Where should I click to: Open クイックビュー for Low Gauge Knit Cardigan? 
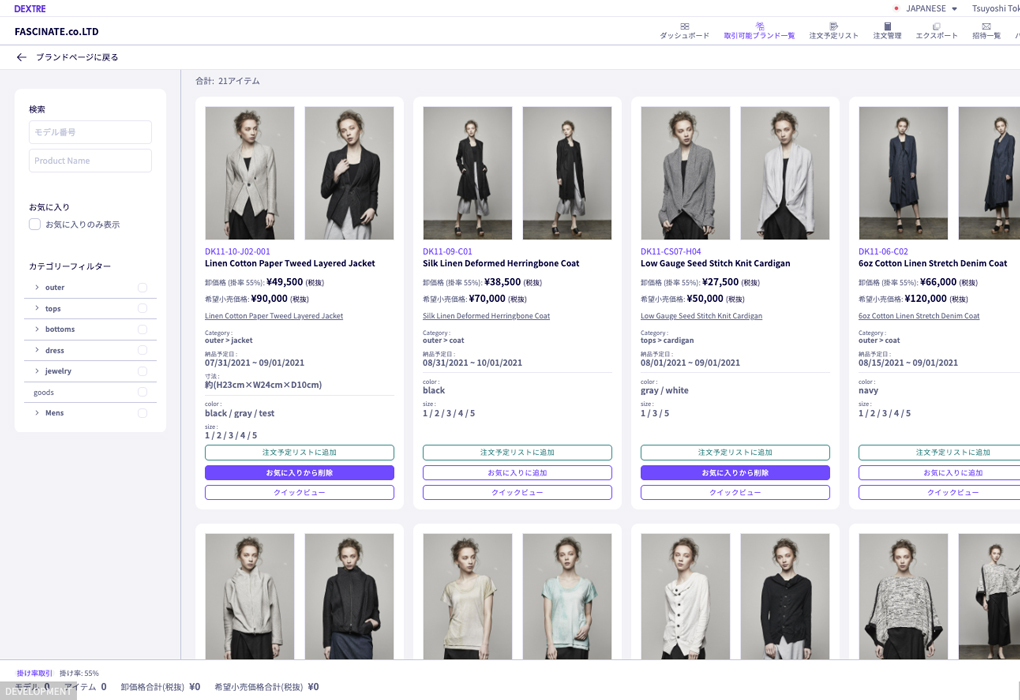click(735, 492)
